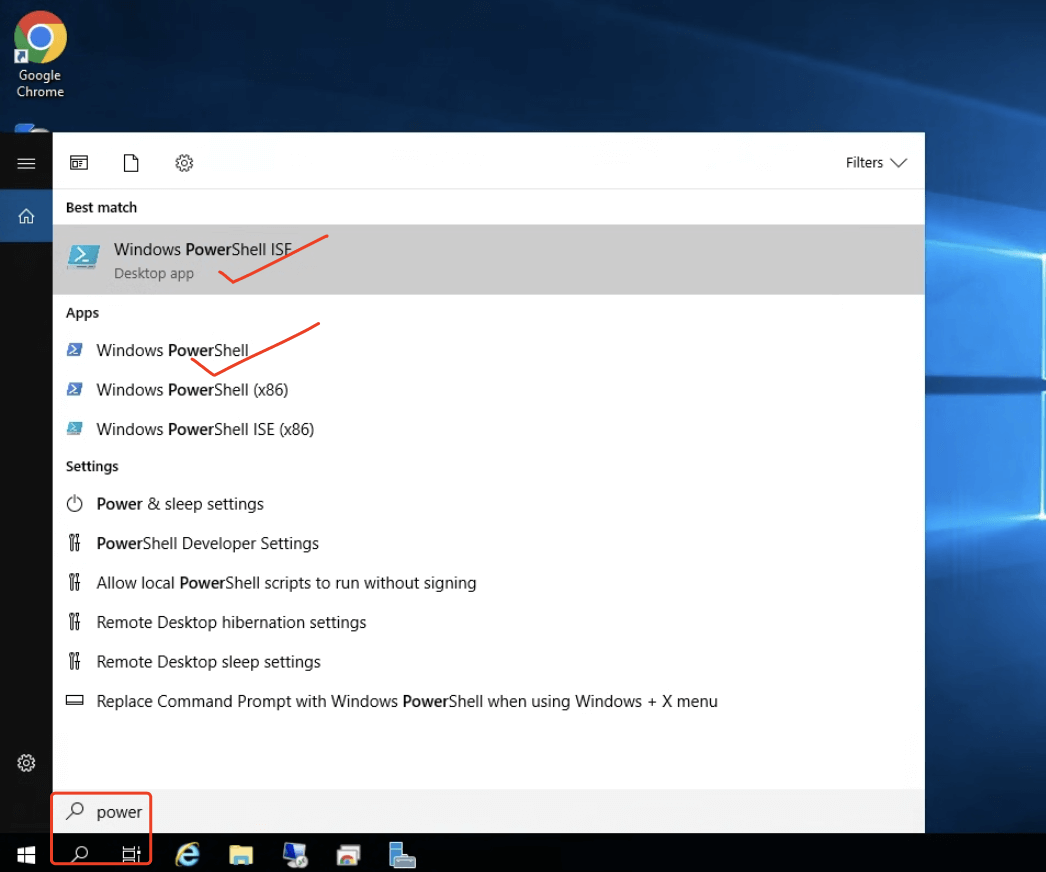This screenshot has height=872, width=1046.
Task: Click tools icon beside PowerShell Developer Settings
Action: 75,543
